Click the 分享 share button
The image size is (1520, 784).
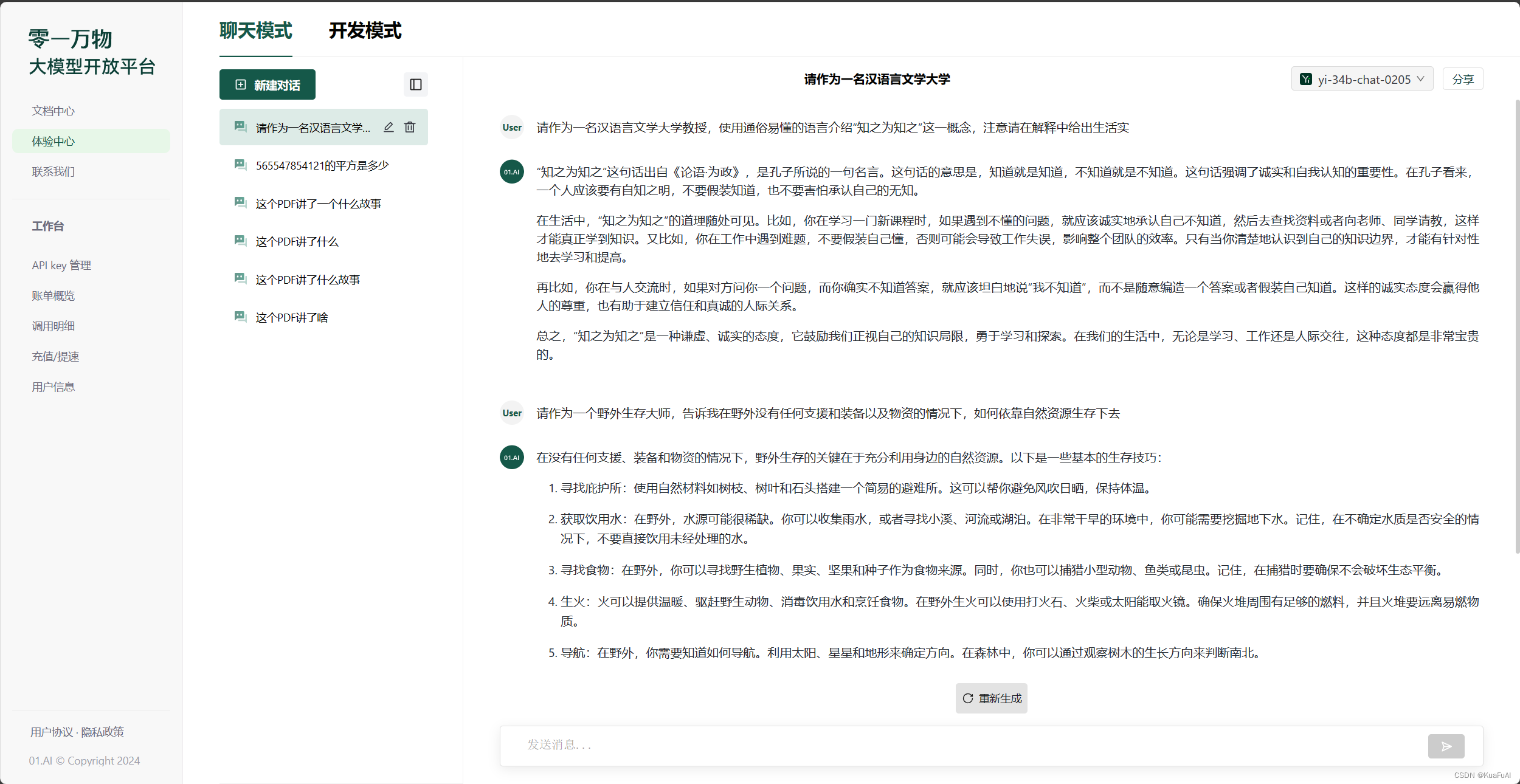pyautogui.click(x=1462, y=79)
